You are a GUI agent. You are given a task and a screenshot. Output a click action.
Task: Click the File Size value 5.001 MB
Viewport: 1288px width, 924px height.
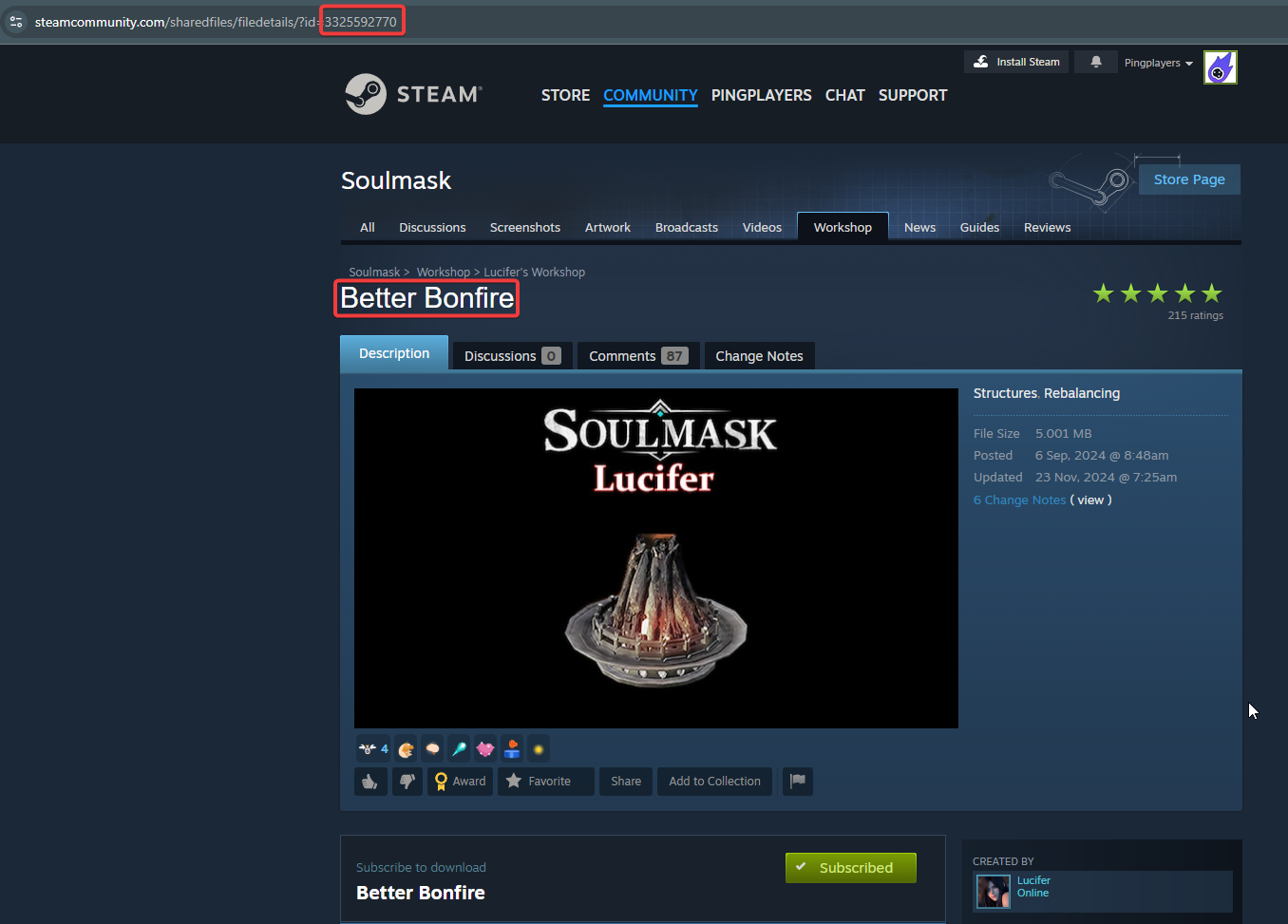coord(1064,433)
